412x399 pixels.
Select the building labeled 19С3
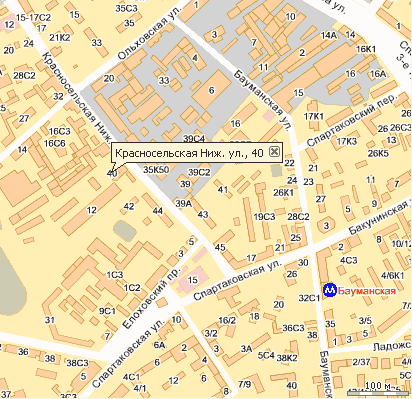pyautogui.click(x=264, y=217)
